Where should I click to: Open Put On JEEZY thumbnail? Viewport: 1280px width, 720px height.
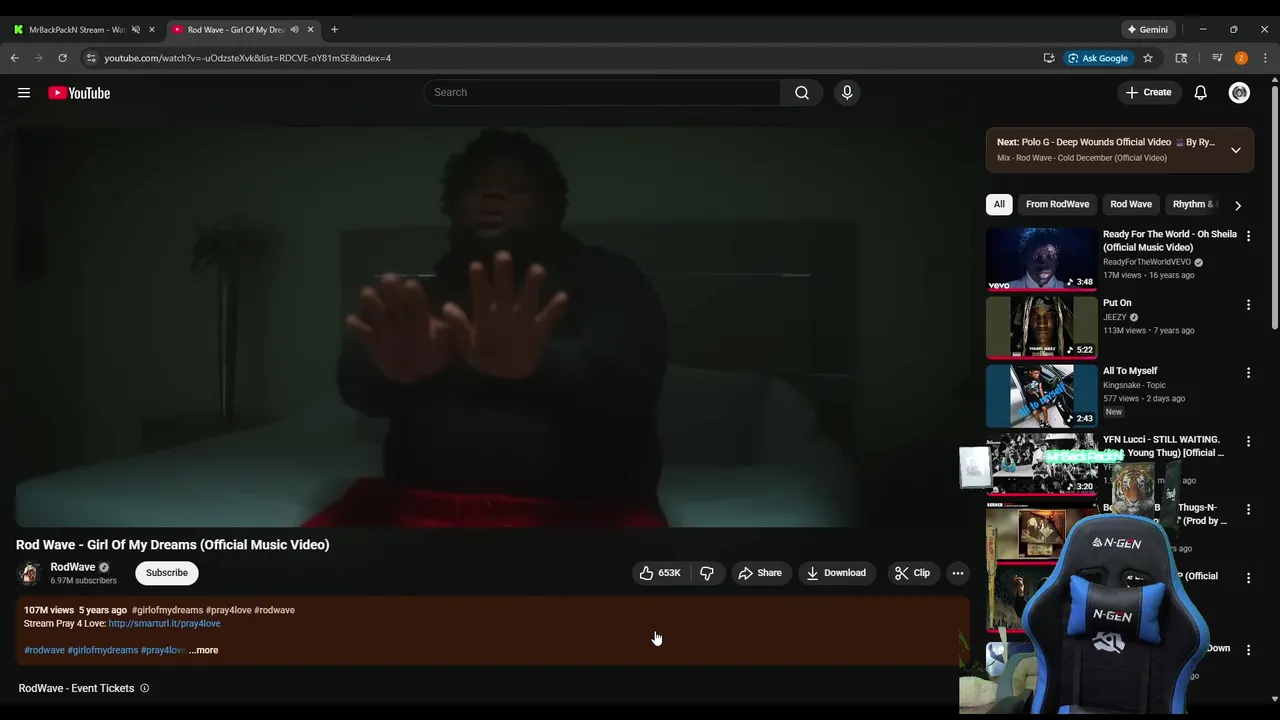tap(1042, 327)
